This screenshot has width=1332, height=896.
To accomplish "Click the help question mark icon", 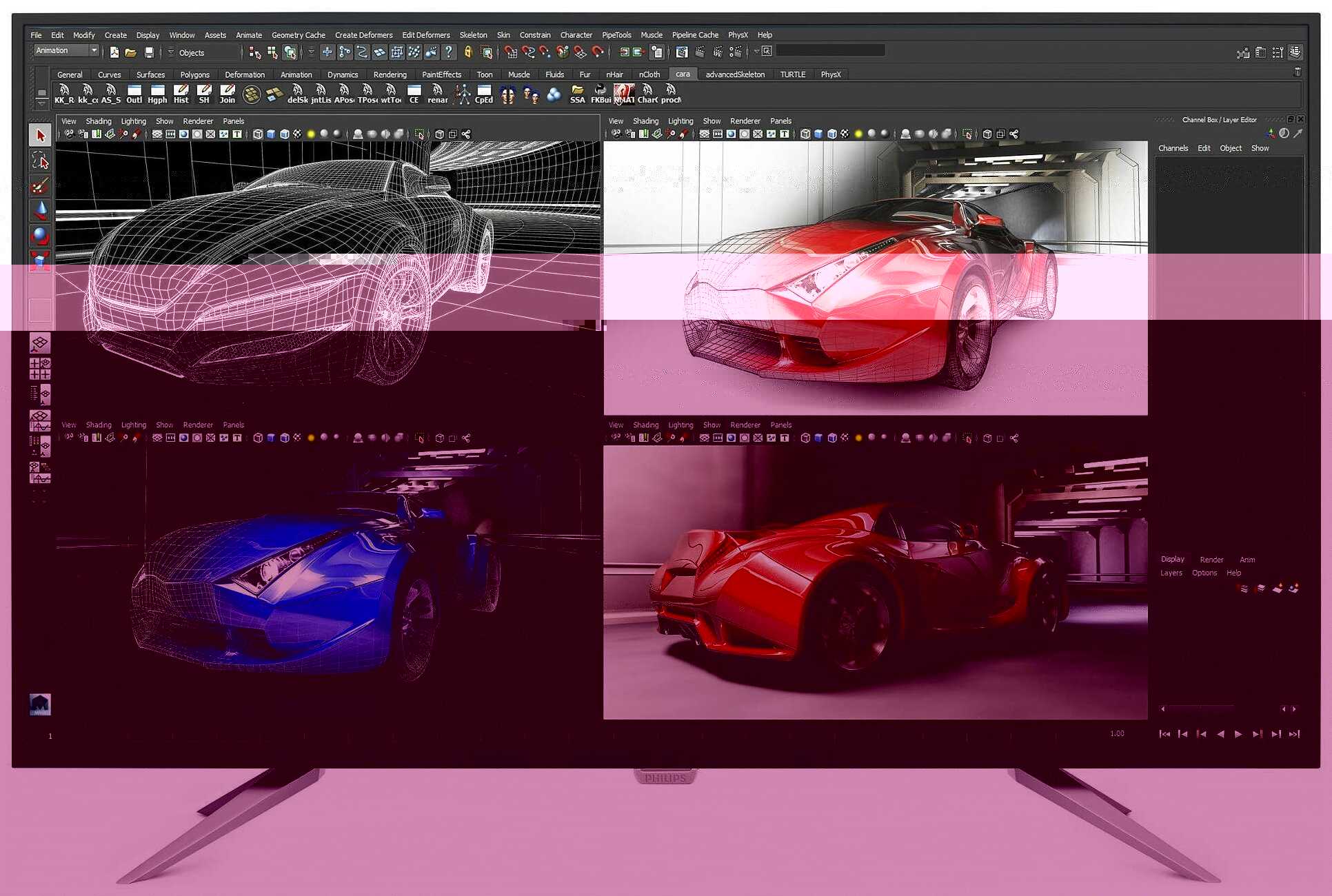I will [x=449, y=52].
